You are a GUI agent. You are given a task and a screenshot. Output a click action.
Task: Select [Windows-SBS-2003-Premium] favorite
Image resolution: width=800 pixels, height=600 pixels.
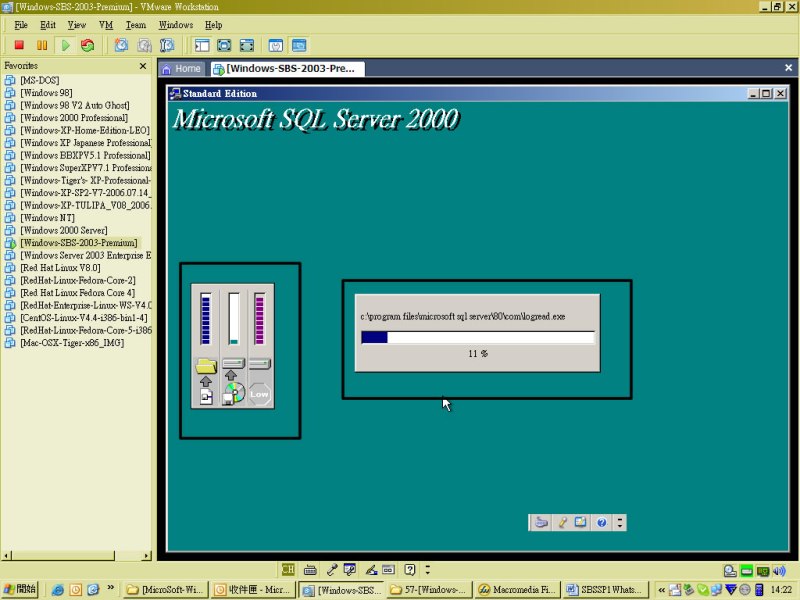click(79, 242)
